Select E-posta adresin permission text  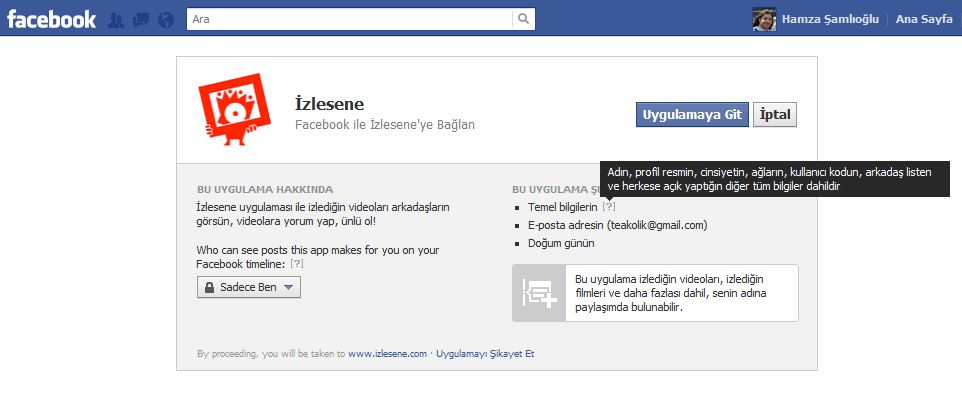(x=618, y=225)
